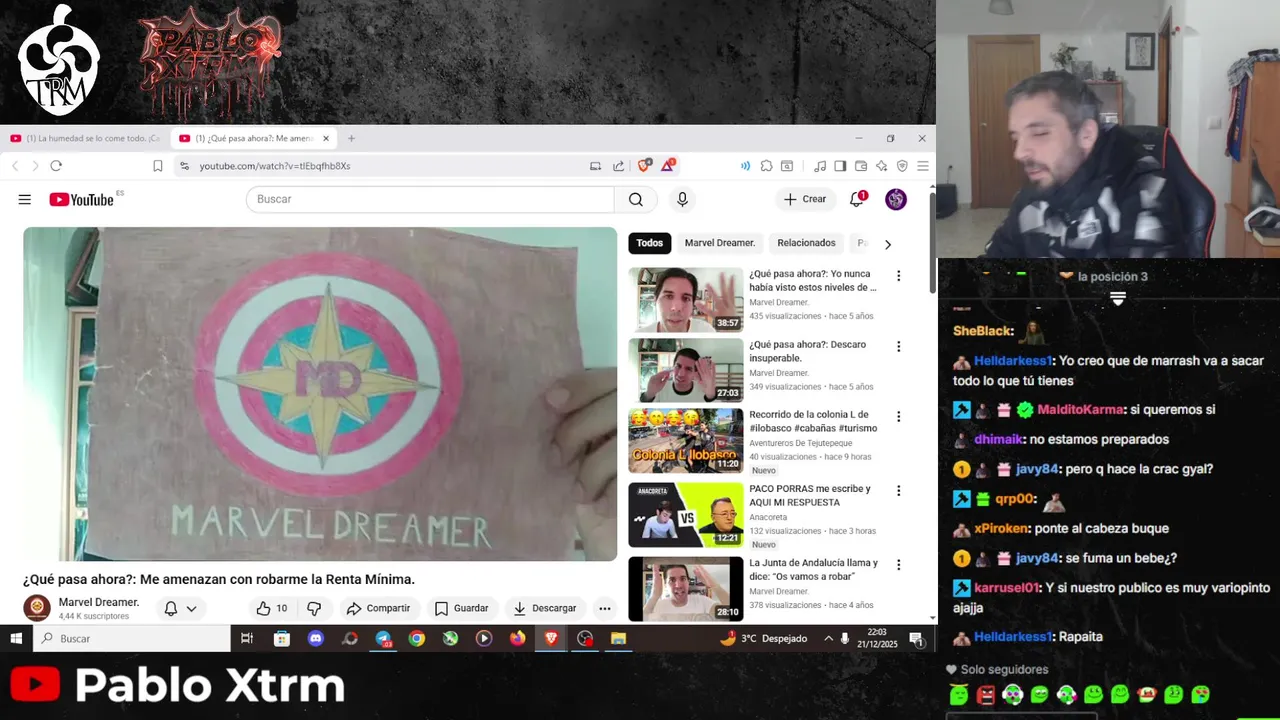
Task: Open the browser main menu icon
Action: [x=922, y=166]
